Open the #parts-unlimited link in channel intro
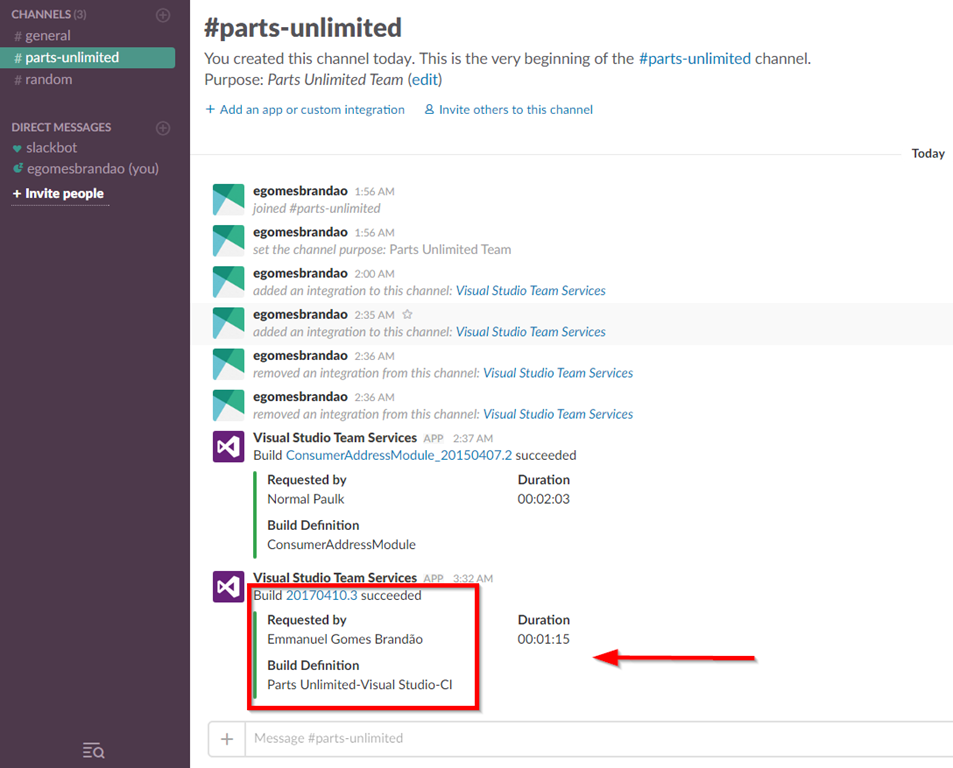 (x=695, y=58)
